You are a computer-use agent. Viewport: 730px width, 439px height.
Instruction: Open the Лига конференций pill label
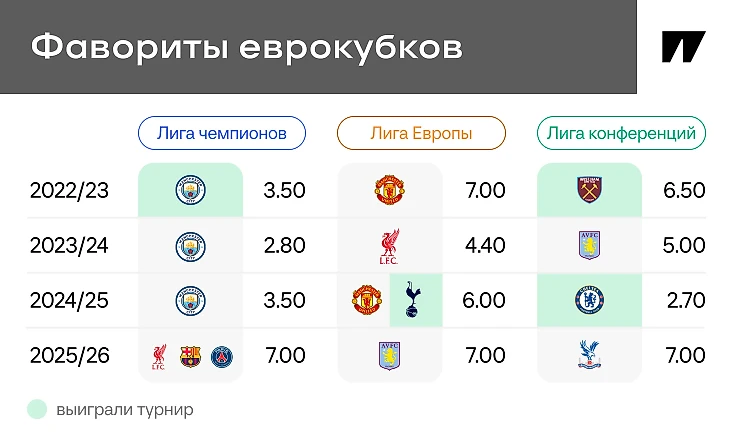(x=621, y=133)
